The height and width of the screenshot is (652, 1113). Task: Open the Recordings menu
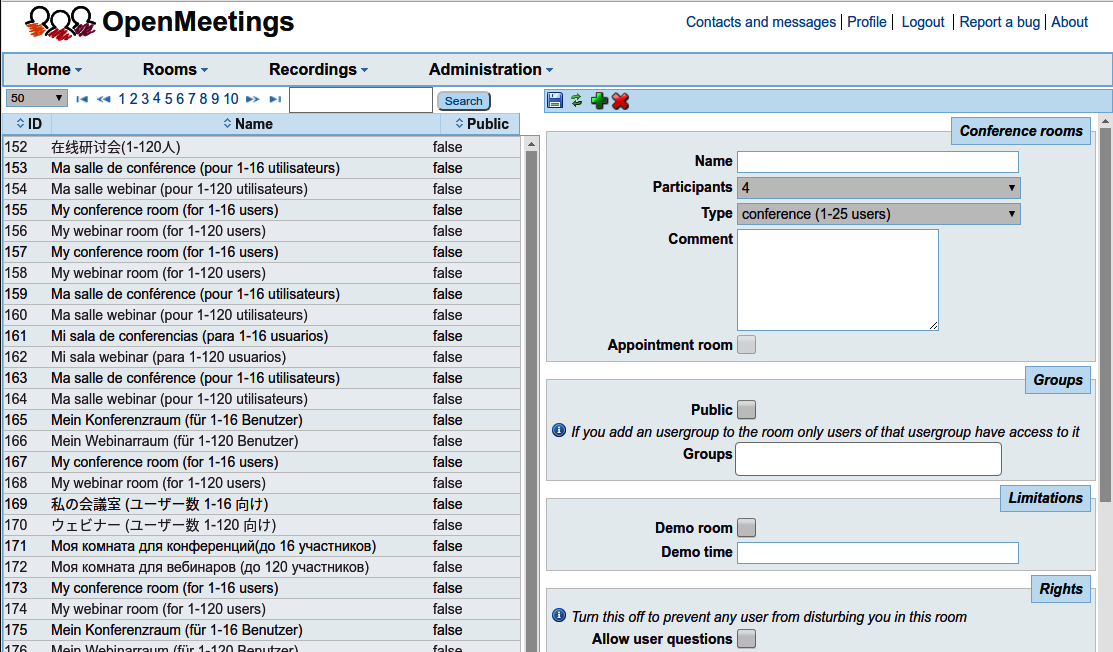318,70
